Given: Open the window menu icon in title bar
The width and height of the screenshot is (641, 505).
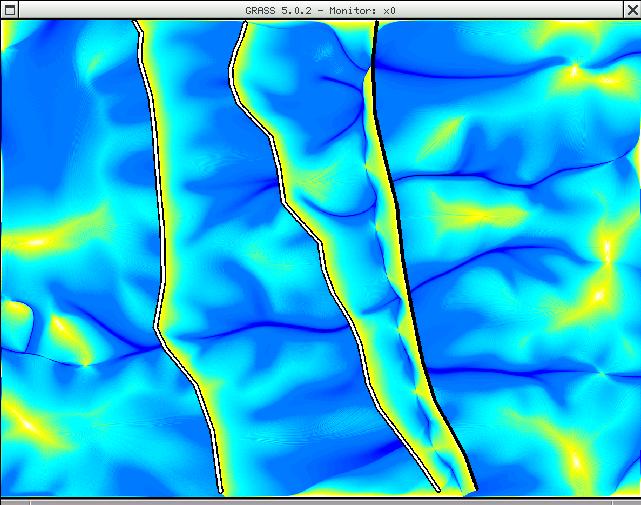Looking at the screenshot, I should [x=9, y=10].
